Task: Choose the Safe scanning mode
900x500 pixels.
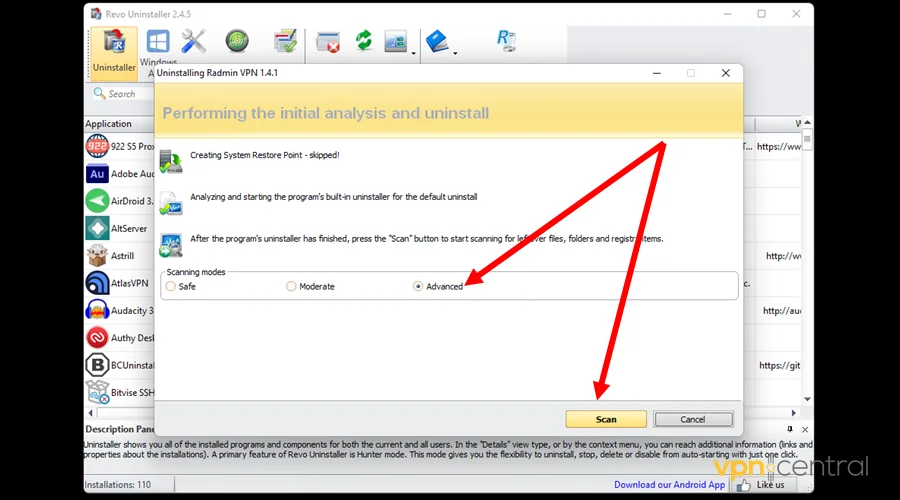Action: pyautogui.click(x=170, y=286)
